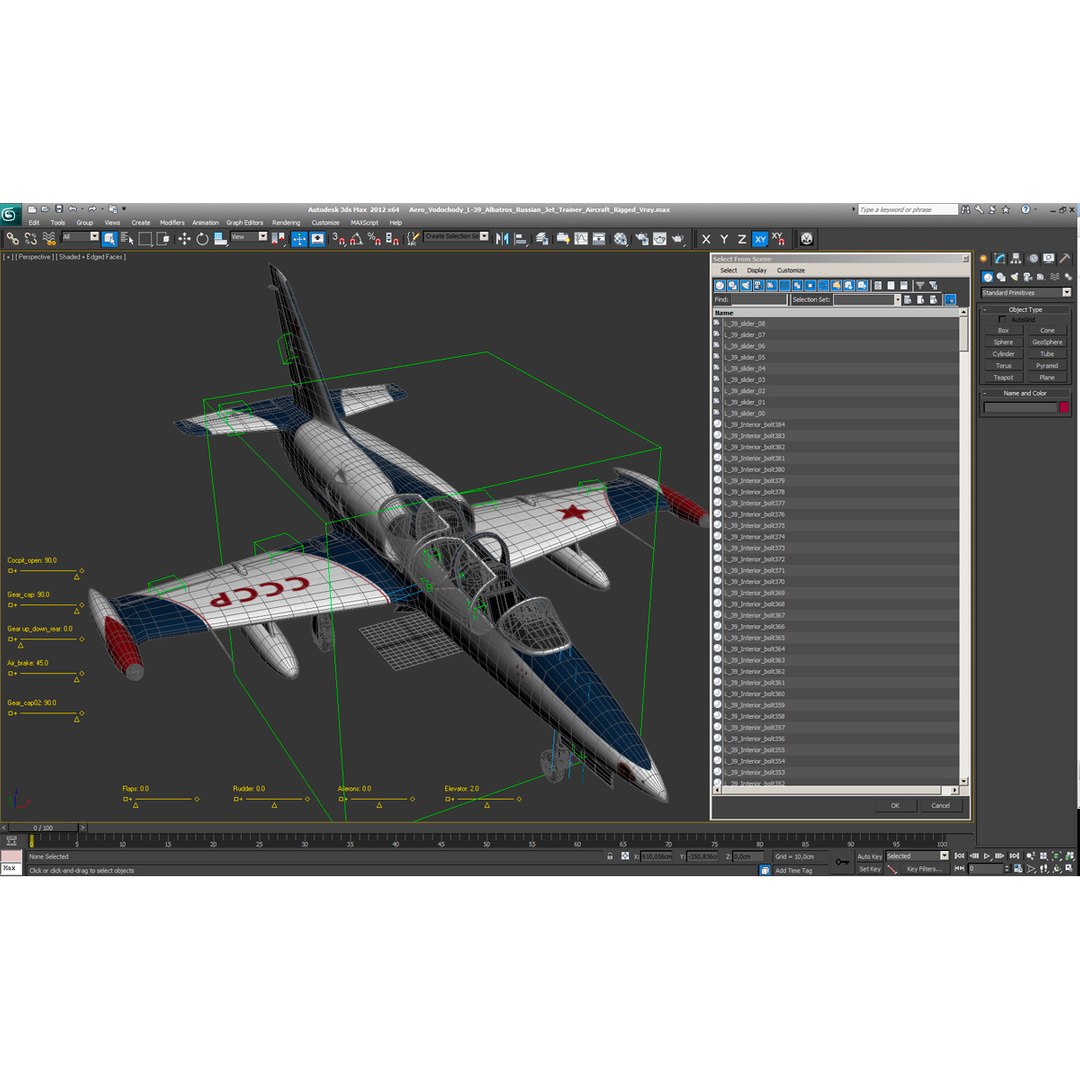Open Display menu in Select From Scene
Viewport: 1080px width, 1080px height.
click(x=756, y=271)
